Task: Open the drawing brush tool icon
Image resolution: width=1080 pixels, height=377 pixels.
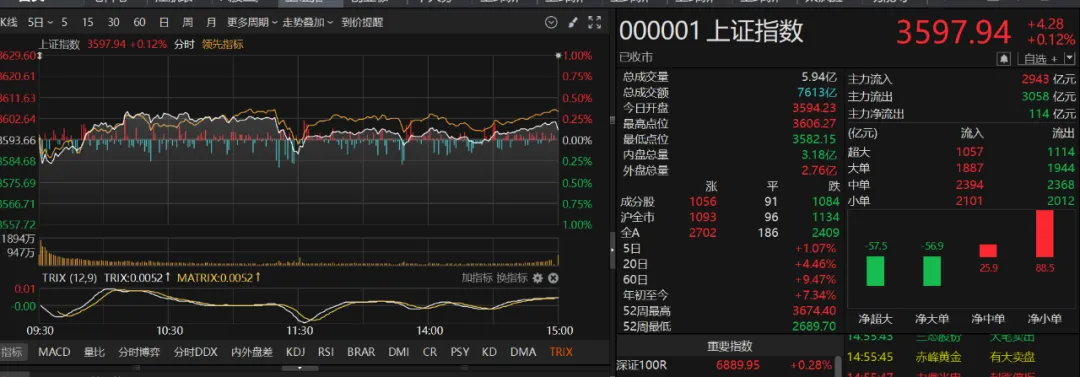Action: 572,23
